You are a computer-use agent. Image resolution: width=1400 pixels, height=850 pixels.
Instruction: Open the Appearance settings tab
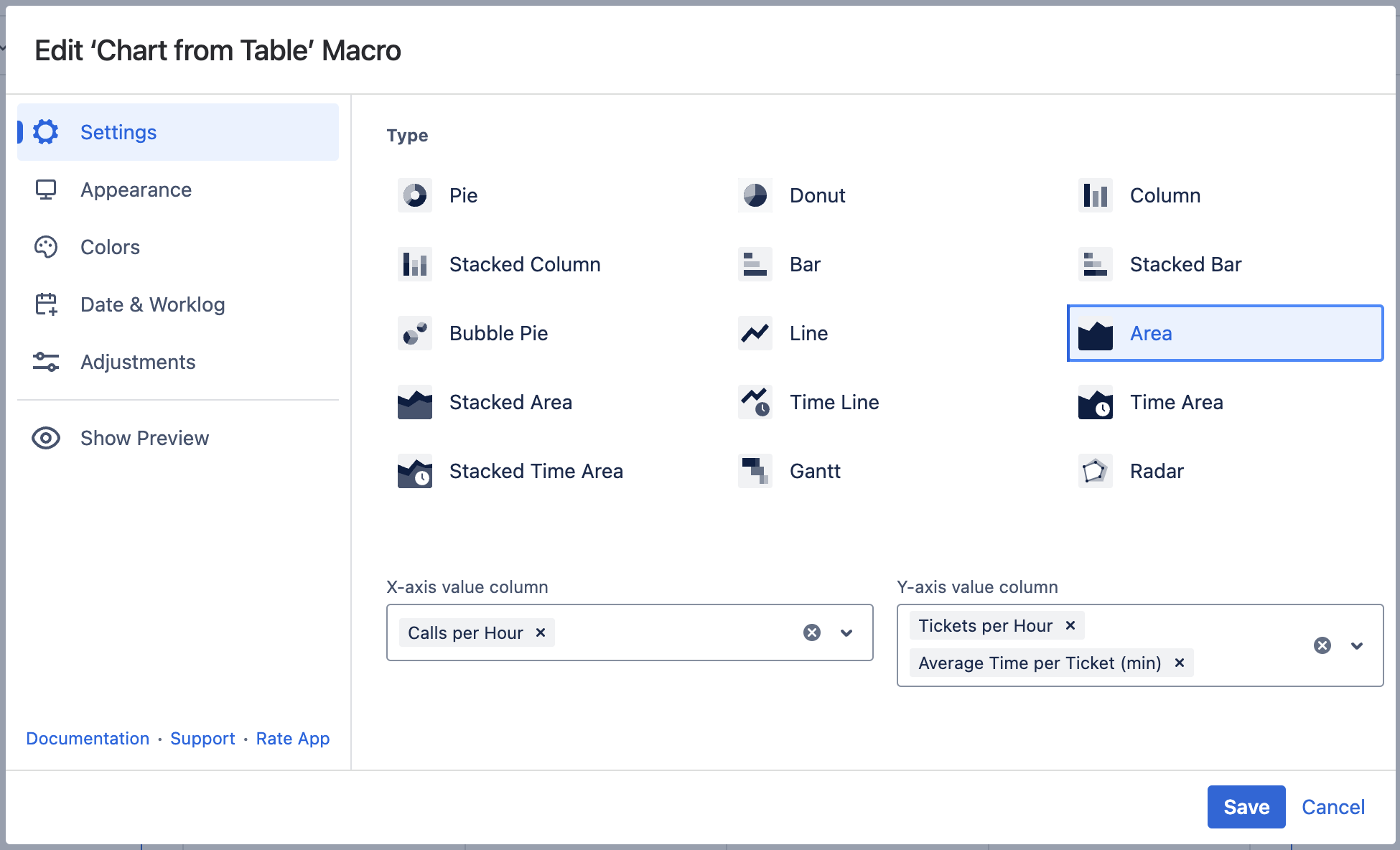click(136, 190)
